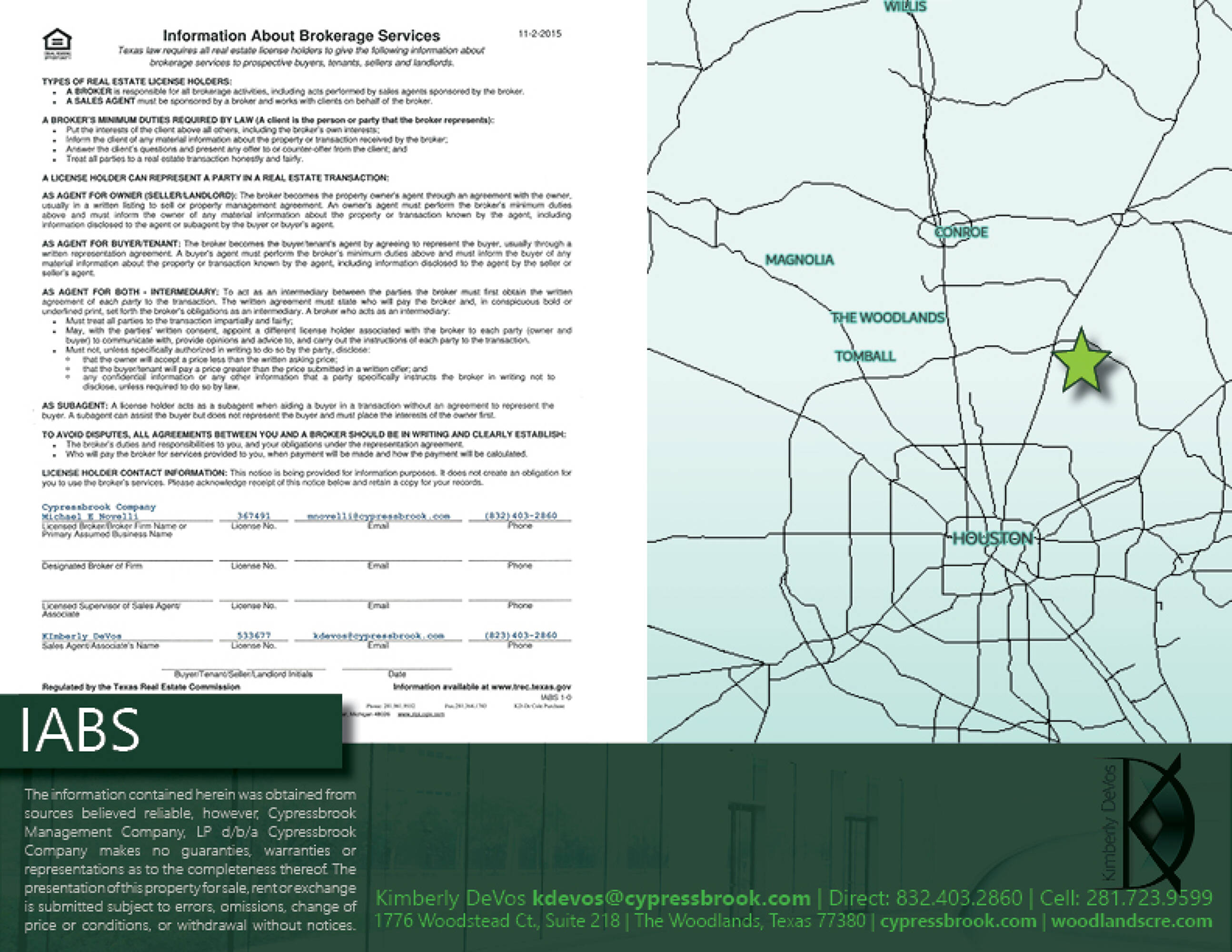Open the kdevos@cypressbrook.com email link

[x=671, y=897]
